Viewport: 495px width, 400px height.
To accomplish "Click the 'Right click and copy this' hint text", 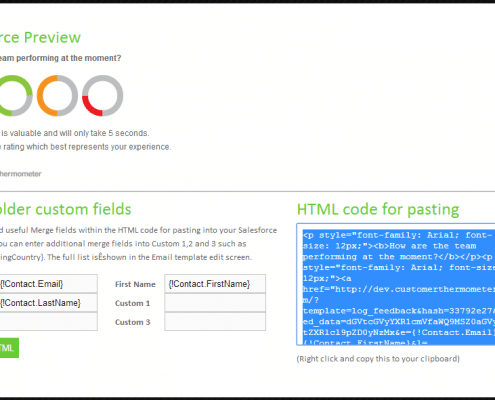I will (378, 359).
